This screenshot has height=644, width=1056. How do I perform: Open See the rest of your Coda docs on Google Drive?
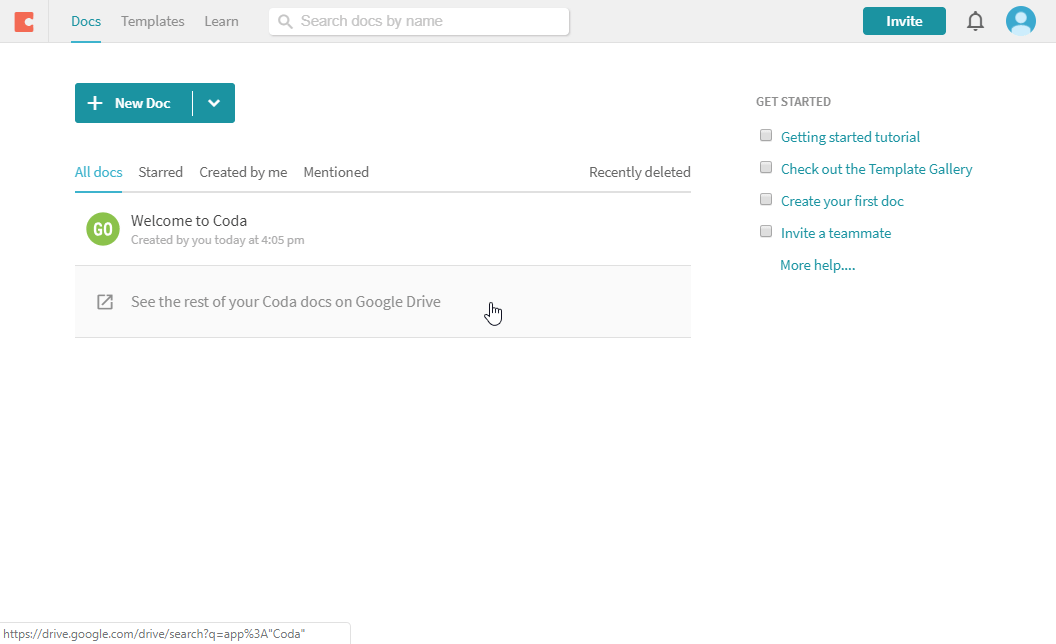click(x=383, y=302)
